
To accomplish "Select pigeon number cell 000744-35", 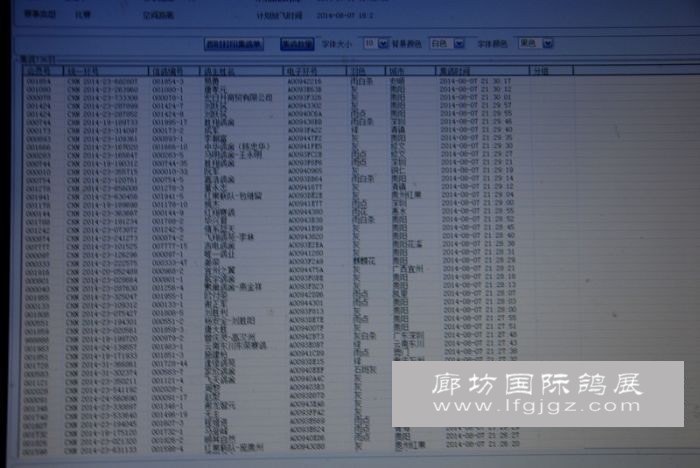I will tap(170, 163).
